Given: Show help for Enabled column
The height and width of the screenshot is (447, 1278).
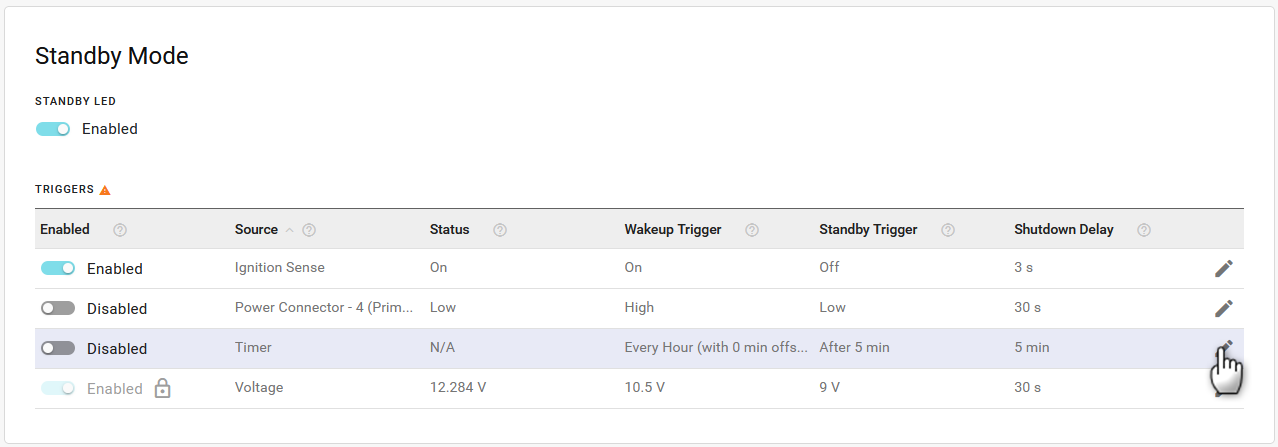Looking at the screenshot, I should point(120,230).
